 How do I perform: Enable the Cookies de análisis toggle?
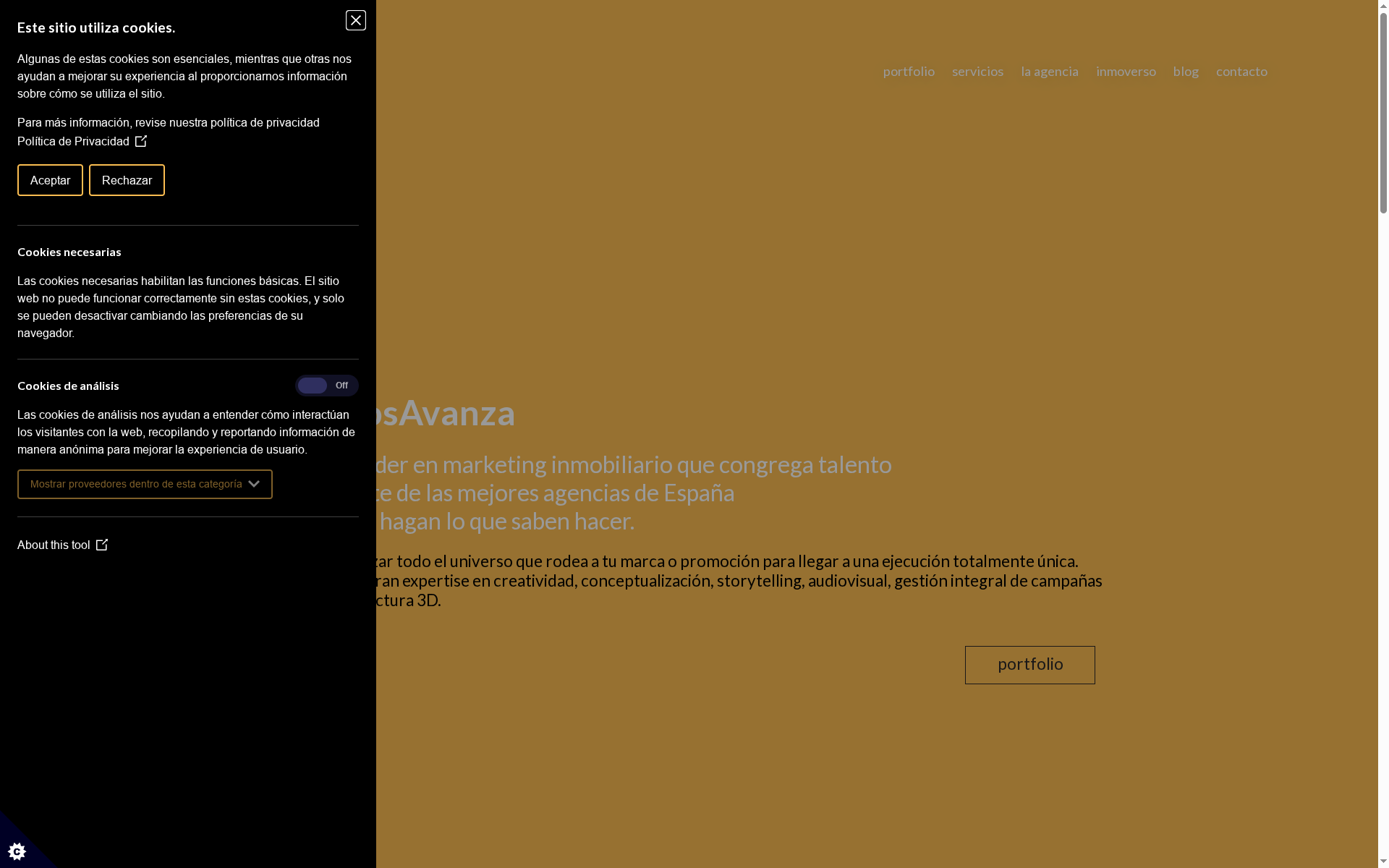point(326,386)
